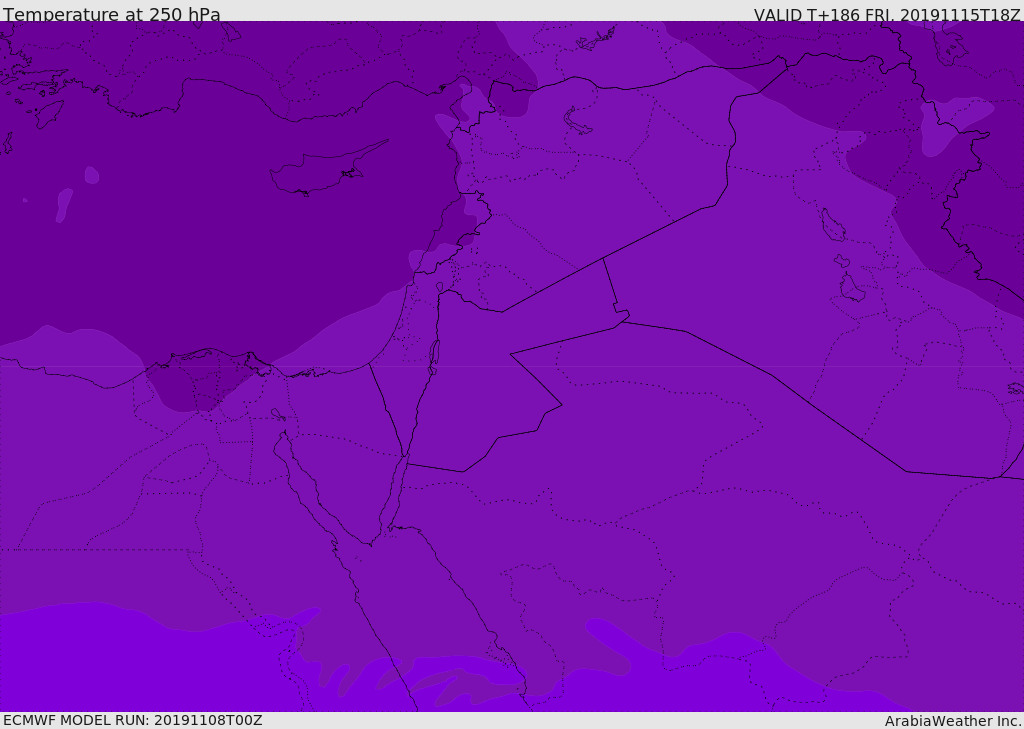Click 'ECMWF MODEL RUN: 20191108T00Z' text

pos(133,720)
